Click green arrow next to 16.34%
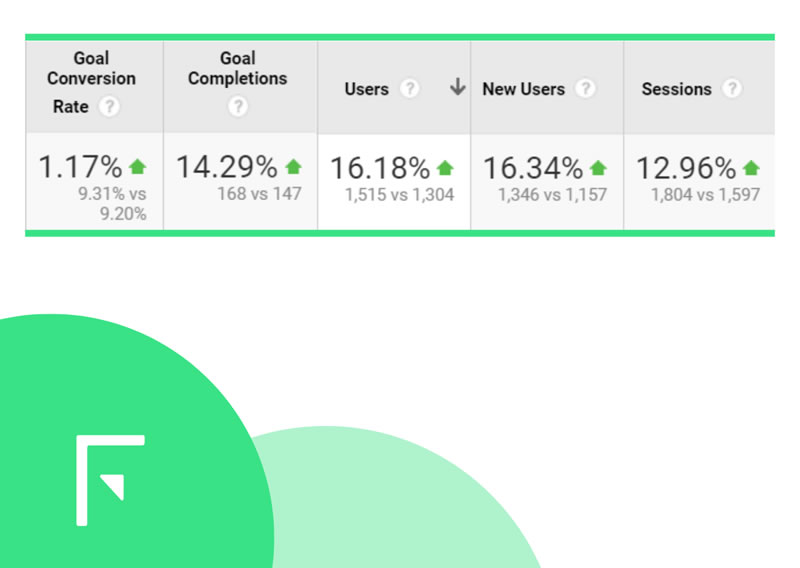Screen dimensions: 800x568 598,167
